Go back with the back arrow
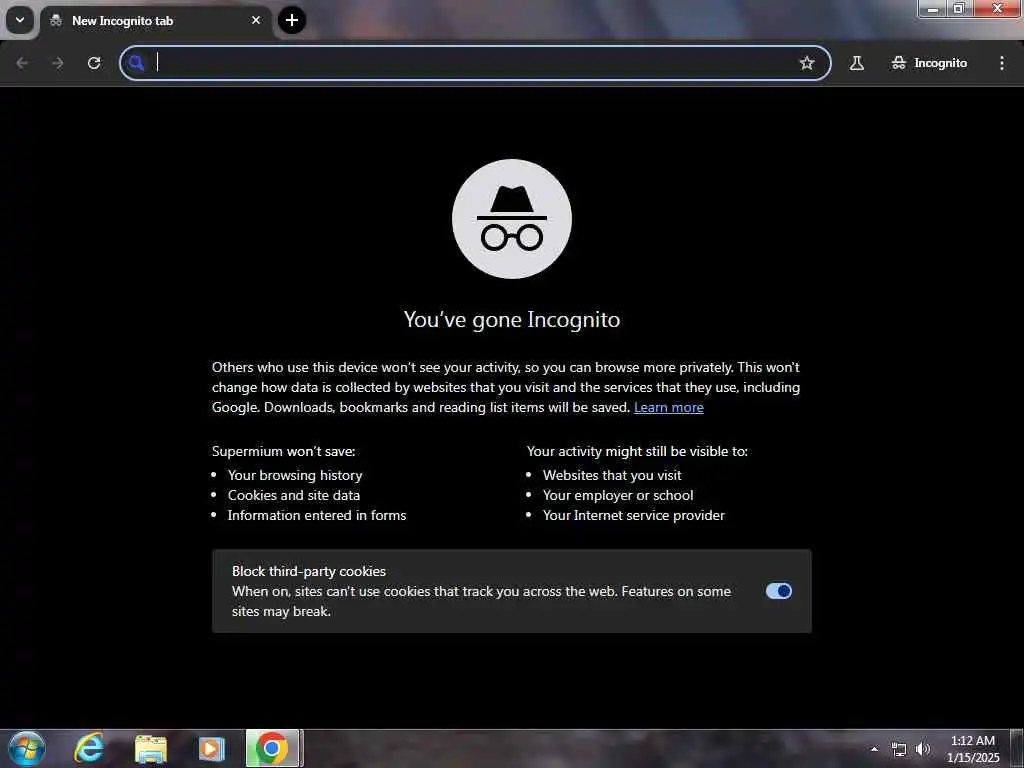1024x768 pixels. pyautogui.click(x=22, y=63)
